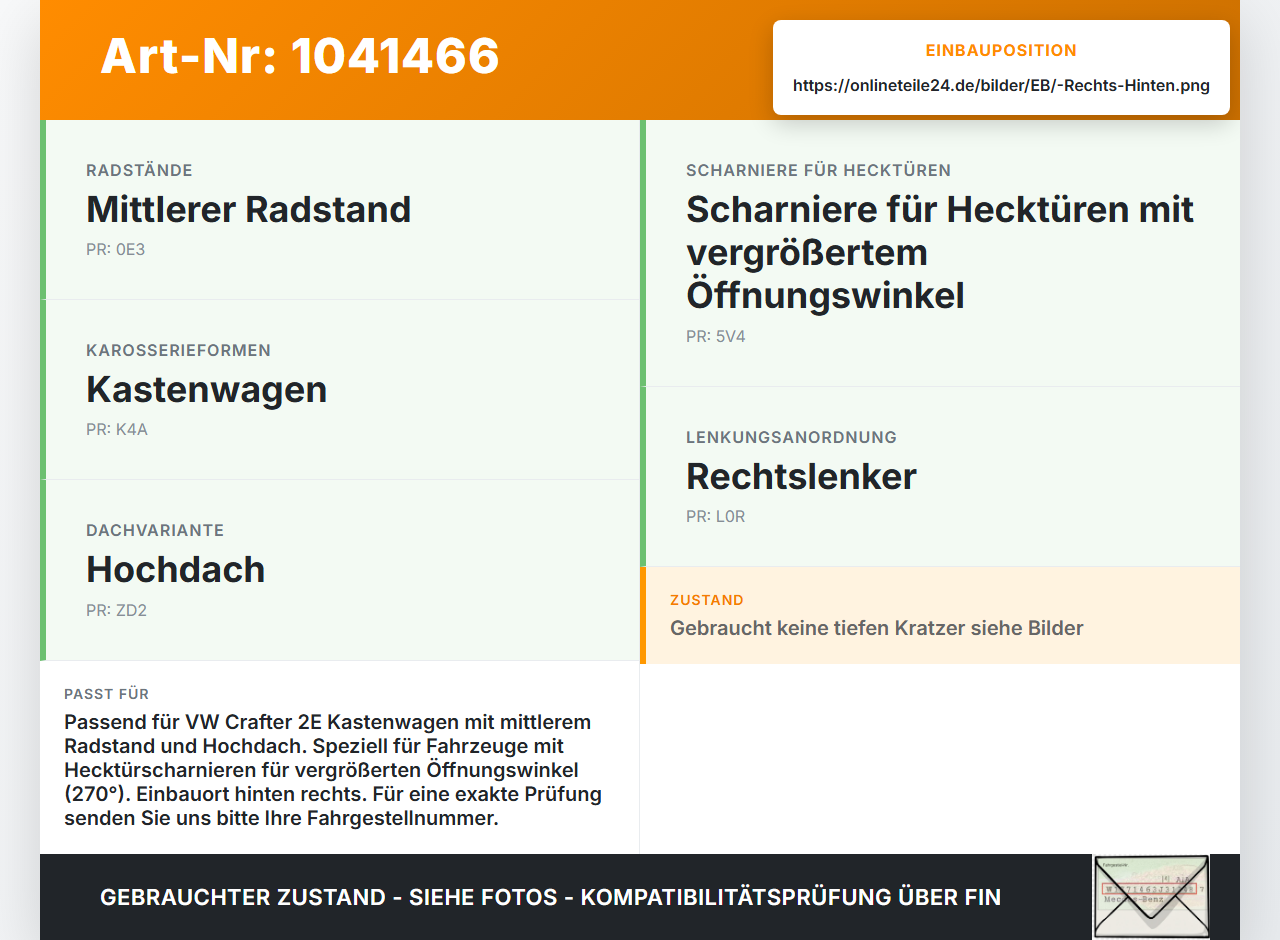The width and height of the screenshot is (1280, 940).
Task: Click the 'GEBRAUCHTER ZUSTAND - SIEHE FOTOS' footer text
Action: [550, 897]
